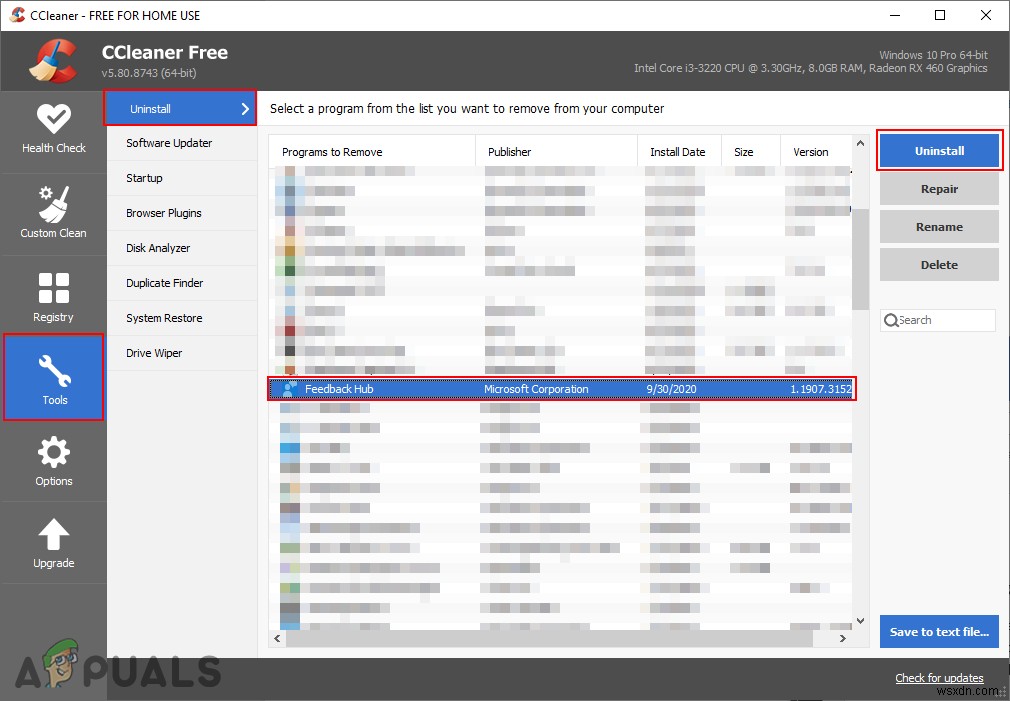Viewport: 1010px width, 701px height.
Task: Click the Rename button
Action: pyautogui.click(x=939, y=227)
